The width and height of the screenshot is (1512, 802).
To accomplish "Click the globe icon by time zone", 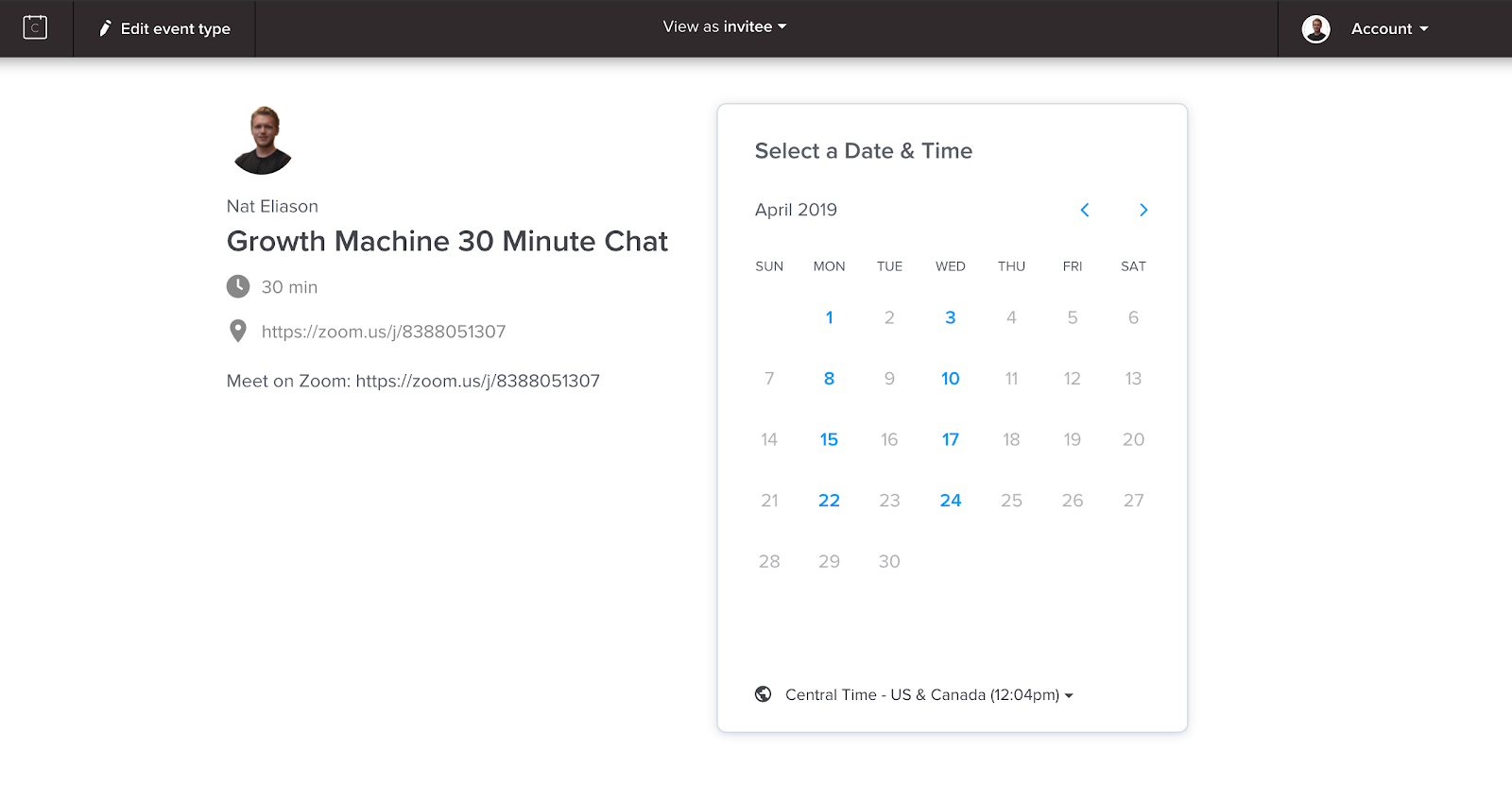I will tap(764, 694).
